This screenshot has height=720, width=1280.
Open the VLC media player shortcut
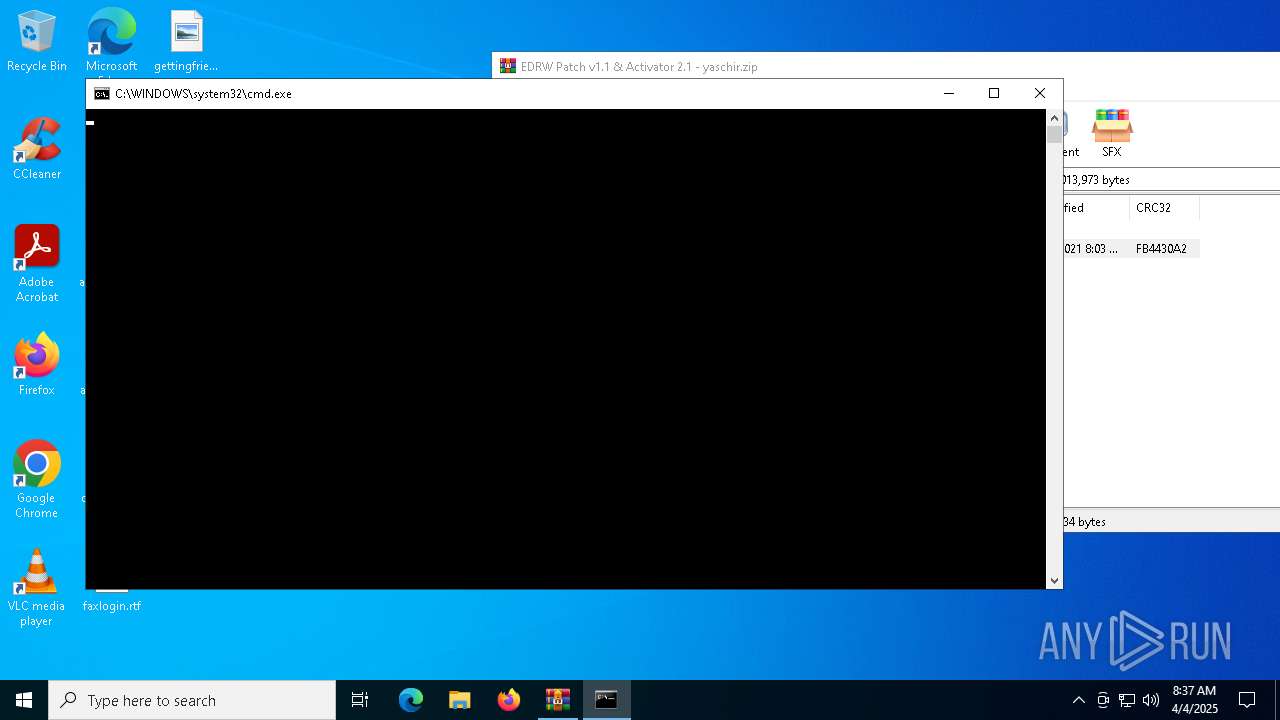[37, 588]
